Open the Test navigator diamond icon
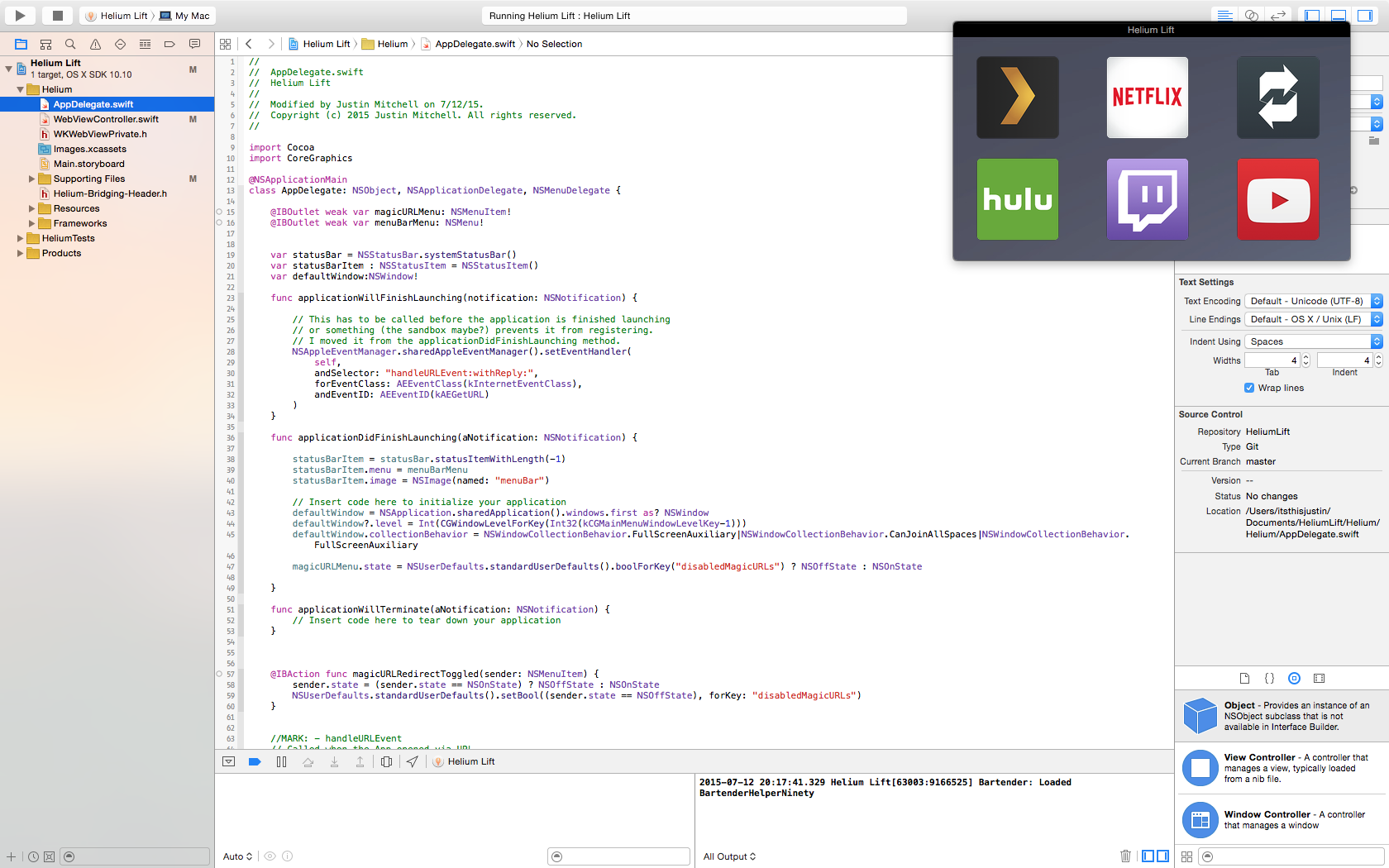1389x868 pixels. 120,44
